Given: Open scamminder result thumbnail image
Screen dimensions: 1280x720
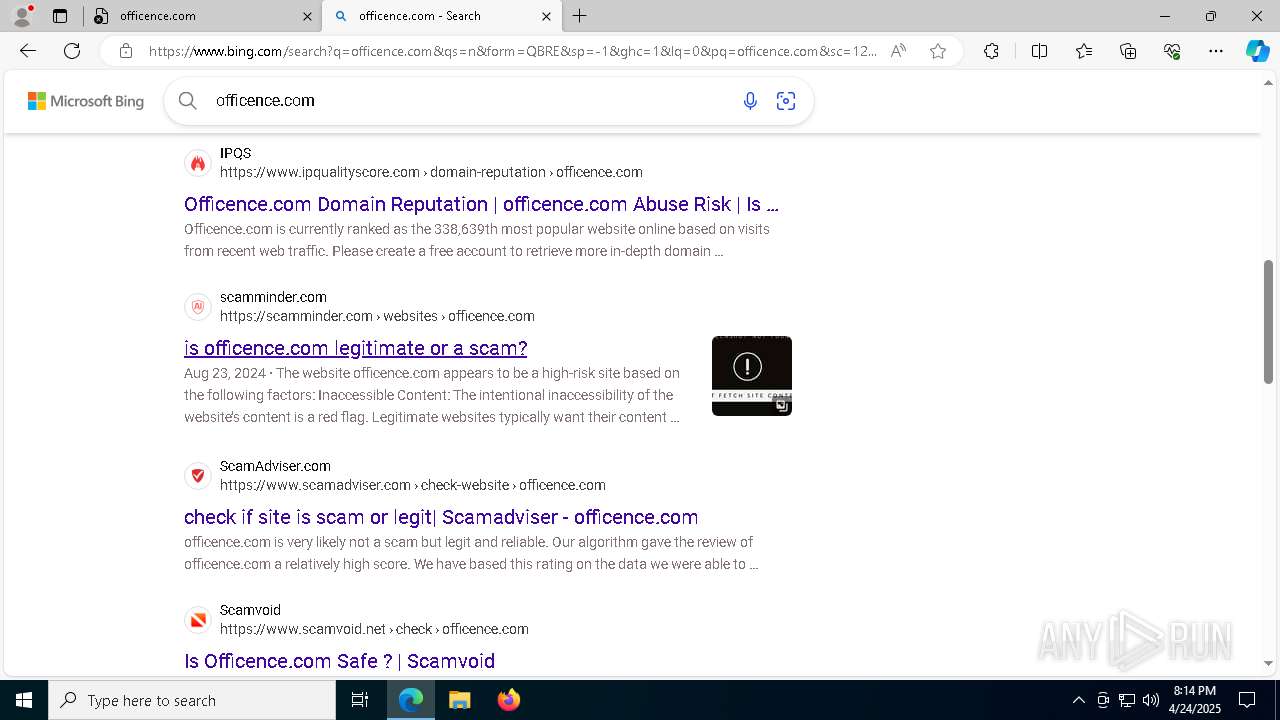Looking at the screenshot, I should click(752, 376).
